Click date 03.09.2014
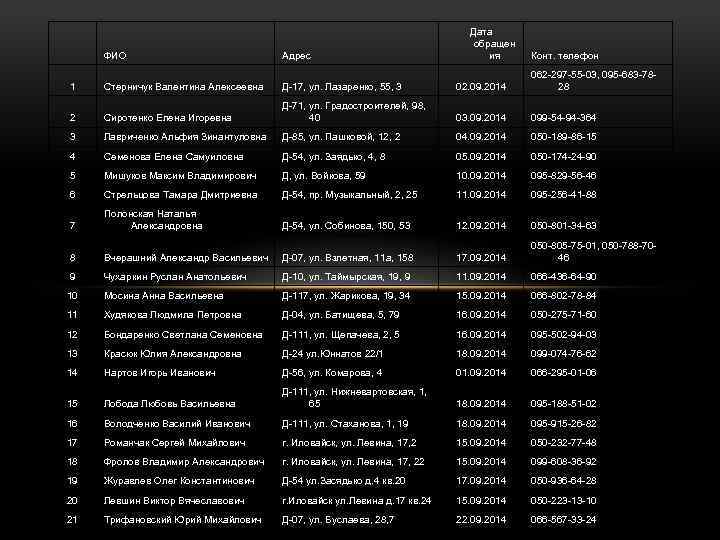 tap(481, 118)
